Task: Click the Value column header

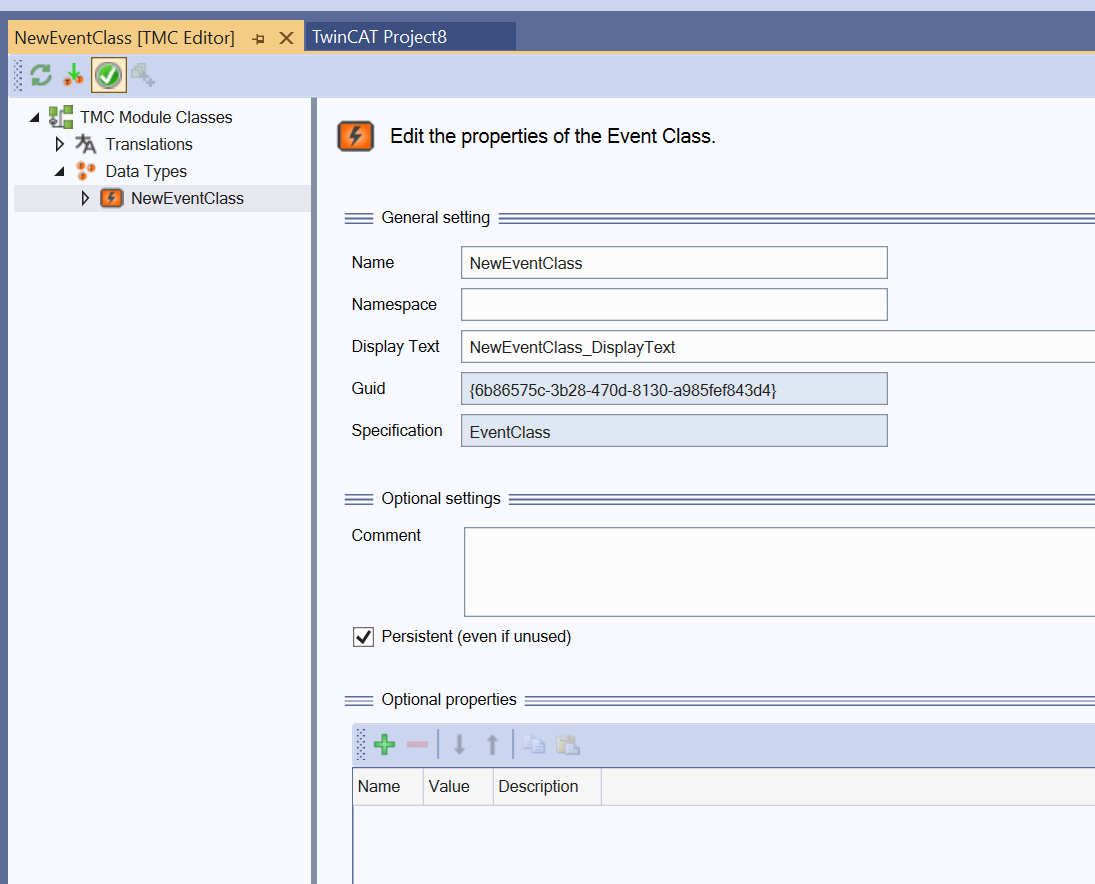Action: coord(458,786)
